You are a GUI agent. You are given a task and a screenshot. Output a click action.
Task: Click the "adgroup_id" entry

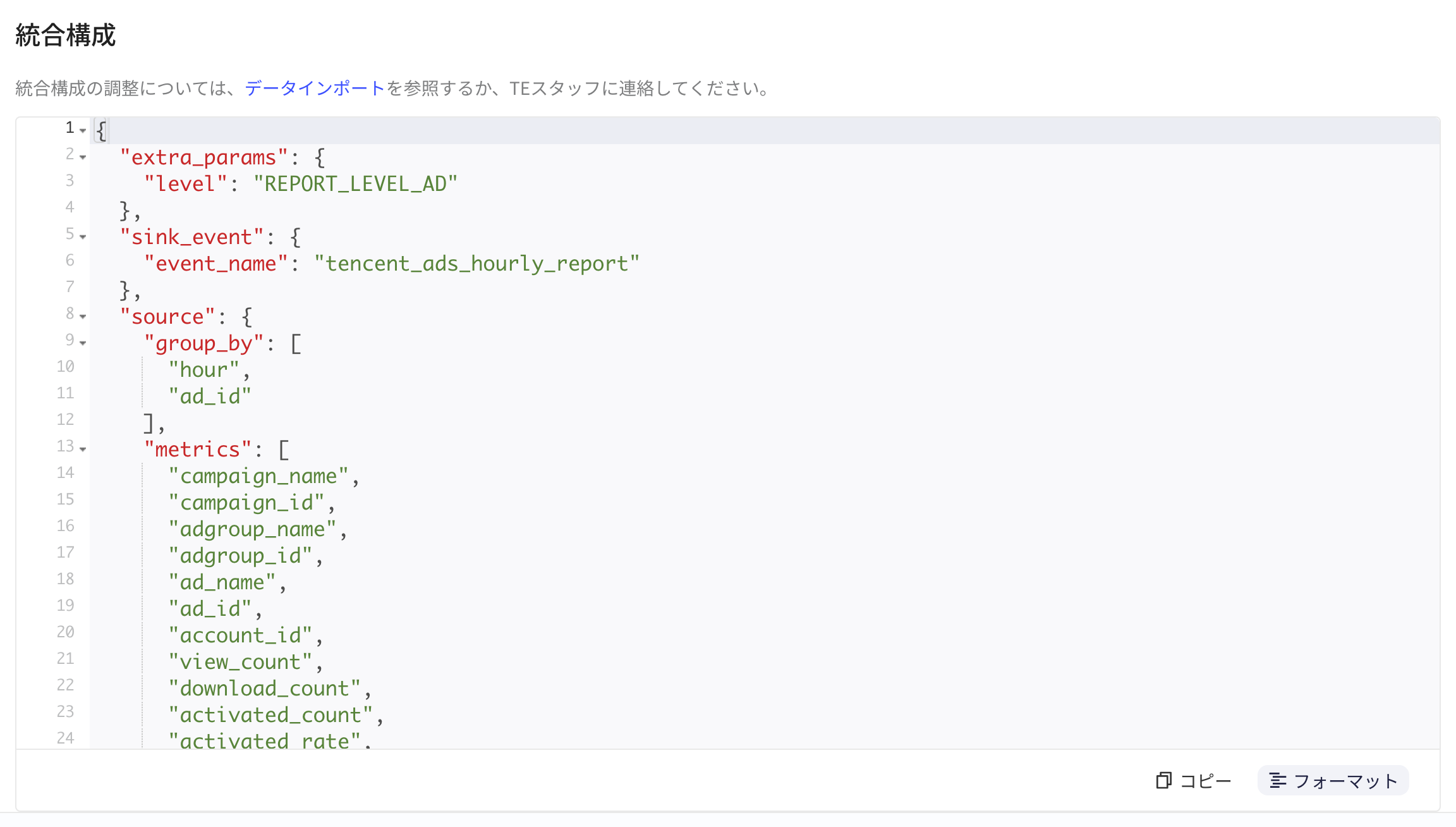[240, 556]
